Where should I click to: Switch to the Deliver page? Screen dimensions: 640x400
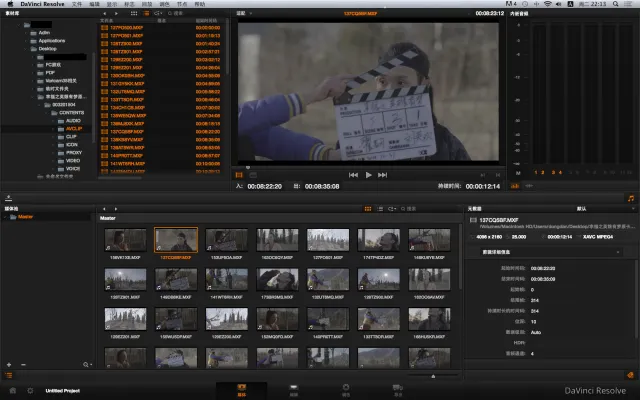point(398,390)
